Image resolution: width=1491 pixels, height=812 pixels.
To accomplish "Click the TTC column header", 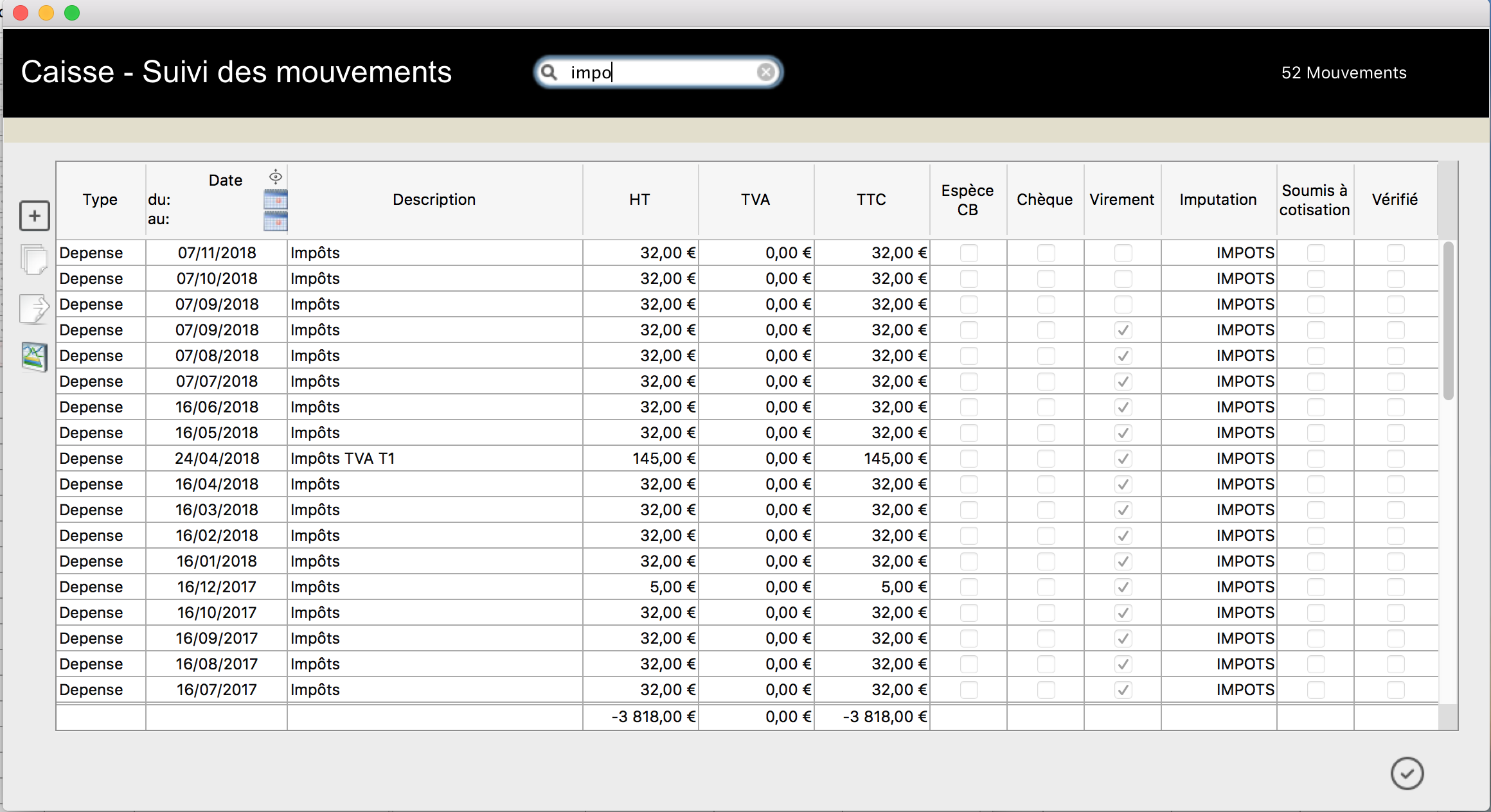I will pyautogui.click(x=871, y=200).
